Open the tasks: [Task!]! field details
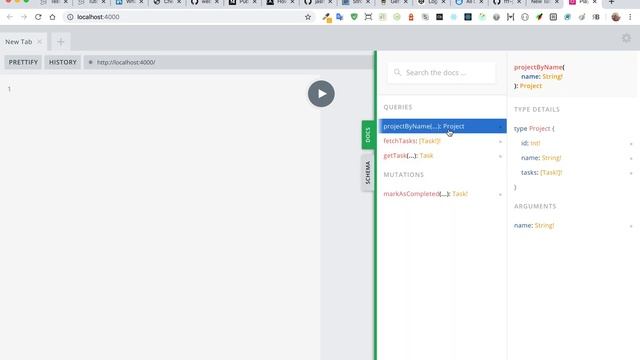The height and width of the screenshot is (360, 640). (542, 173)
